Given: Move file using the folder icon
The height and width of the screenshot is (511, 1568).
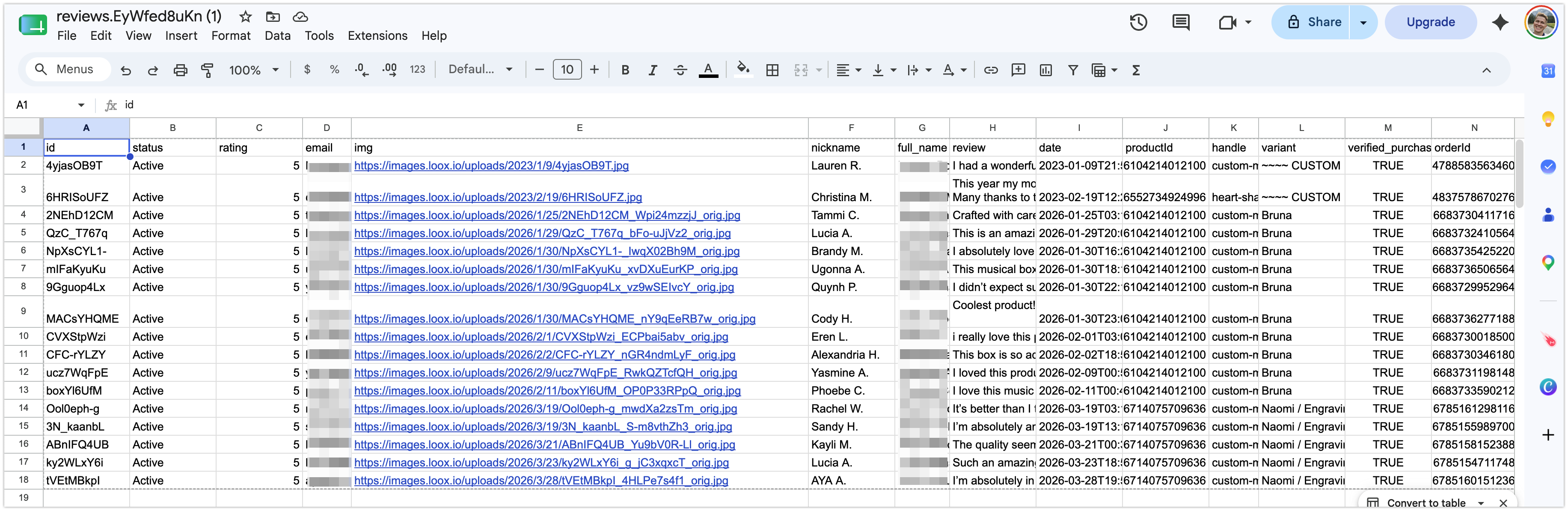Looking at the screenshot, I should tap(273, 16).
